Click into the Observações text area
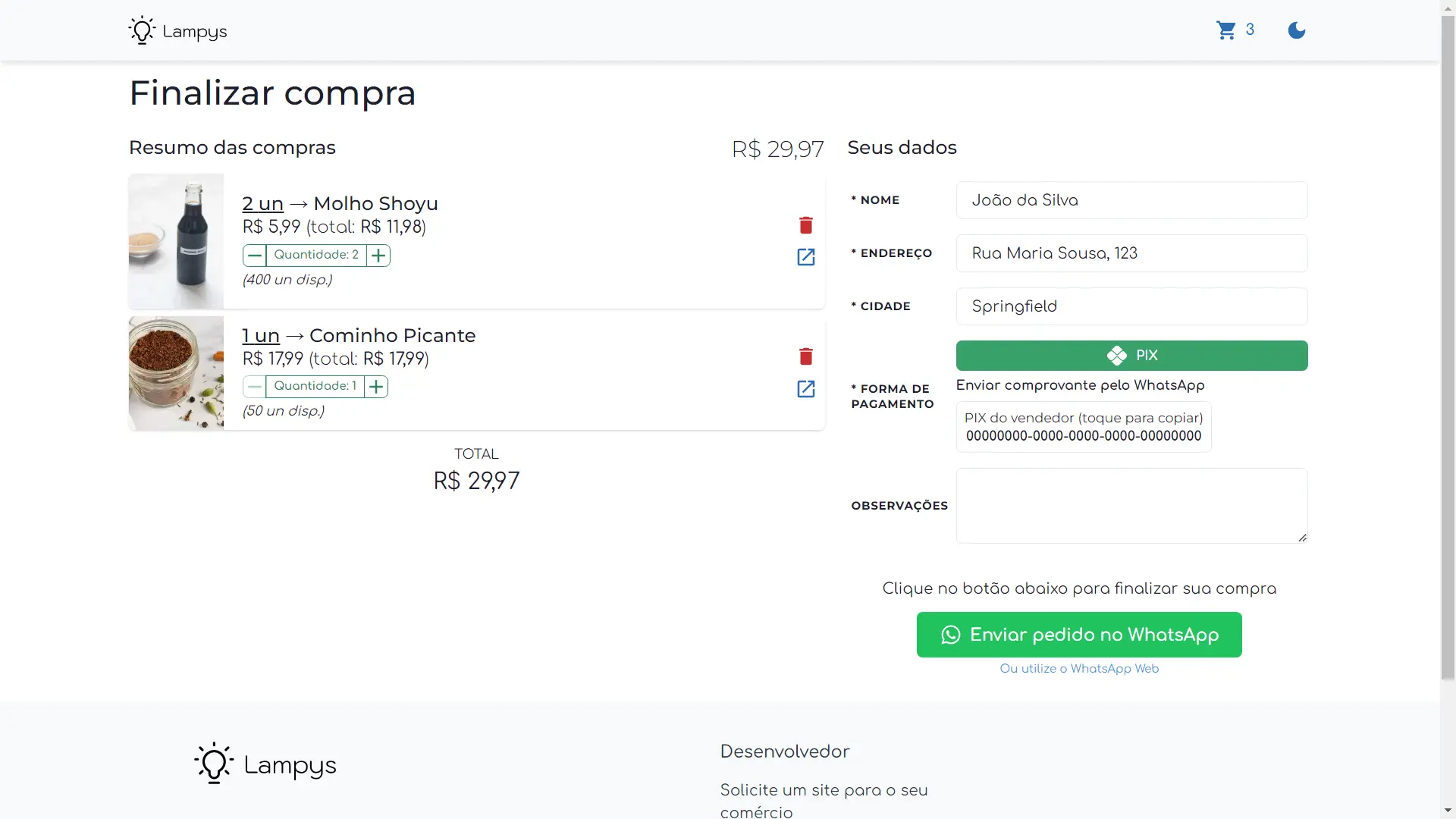 coord(1131,506)
